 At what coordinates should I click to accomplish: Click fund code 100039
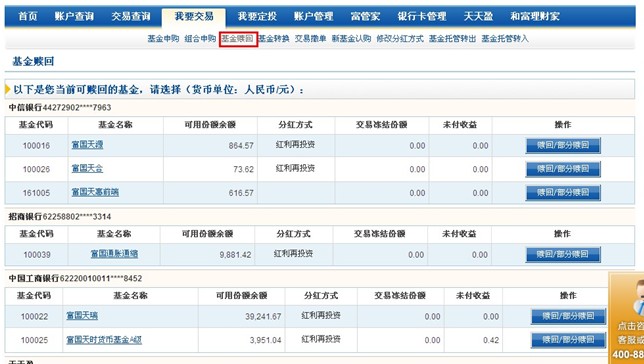coord(37,255)
